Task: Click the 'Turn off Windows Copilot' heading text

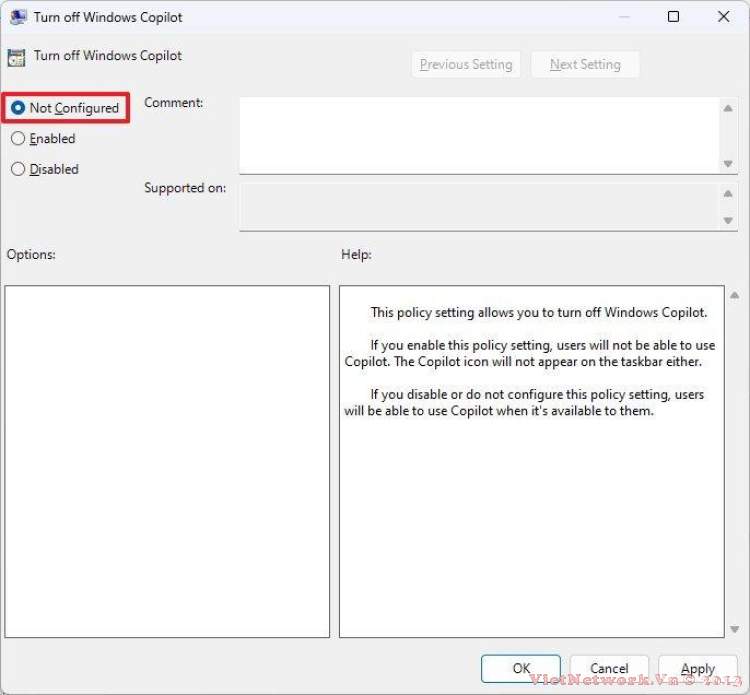Action: (108, 55)
